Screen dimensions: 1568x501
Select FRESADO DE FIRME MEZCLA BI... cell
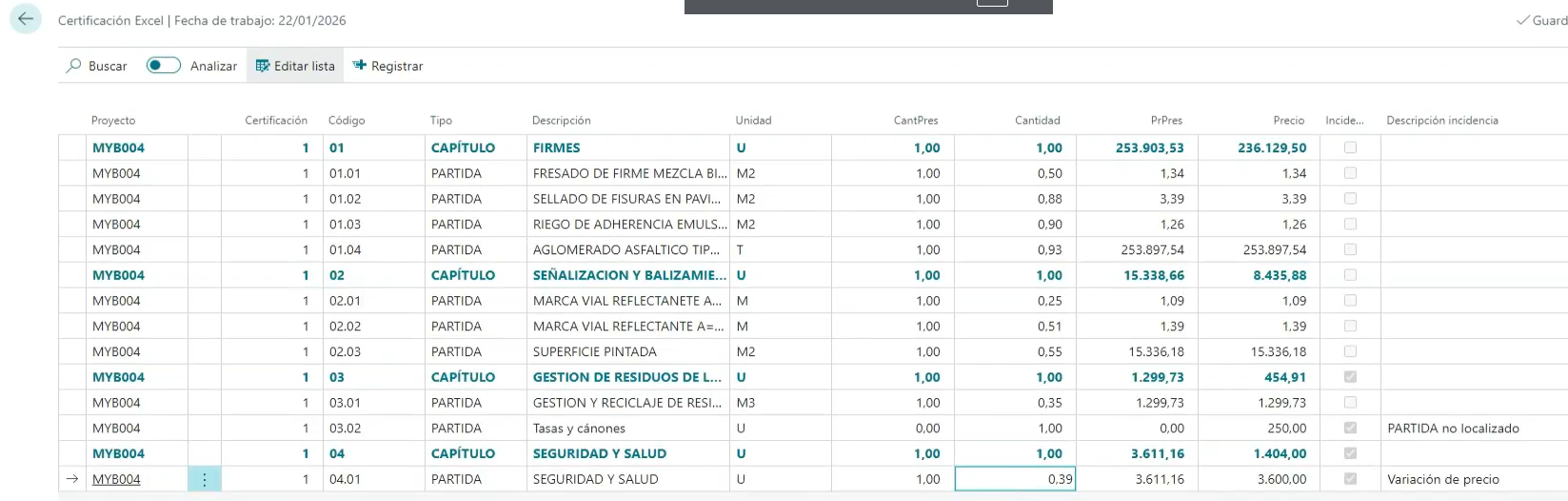click(x=628, y=173)
